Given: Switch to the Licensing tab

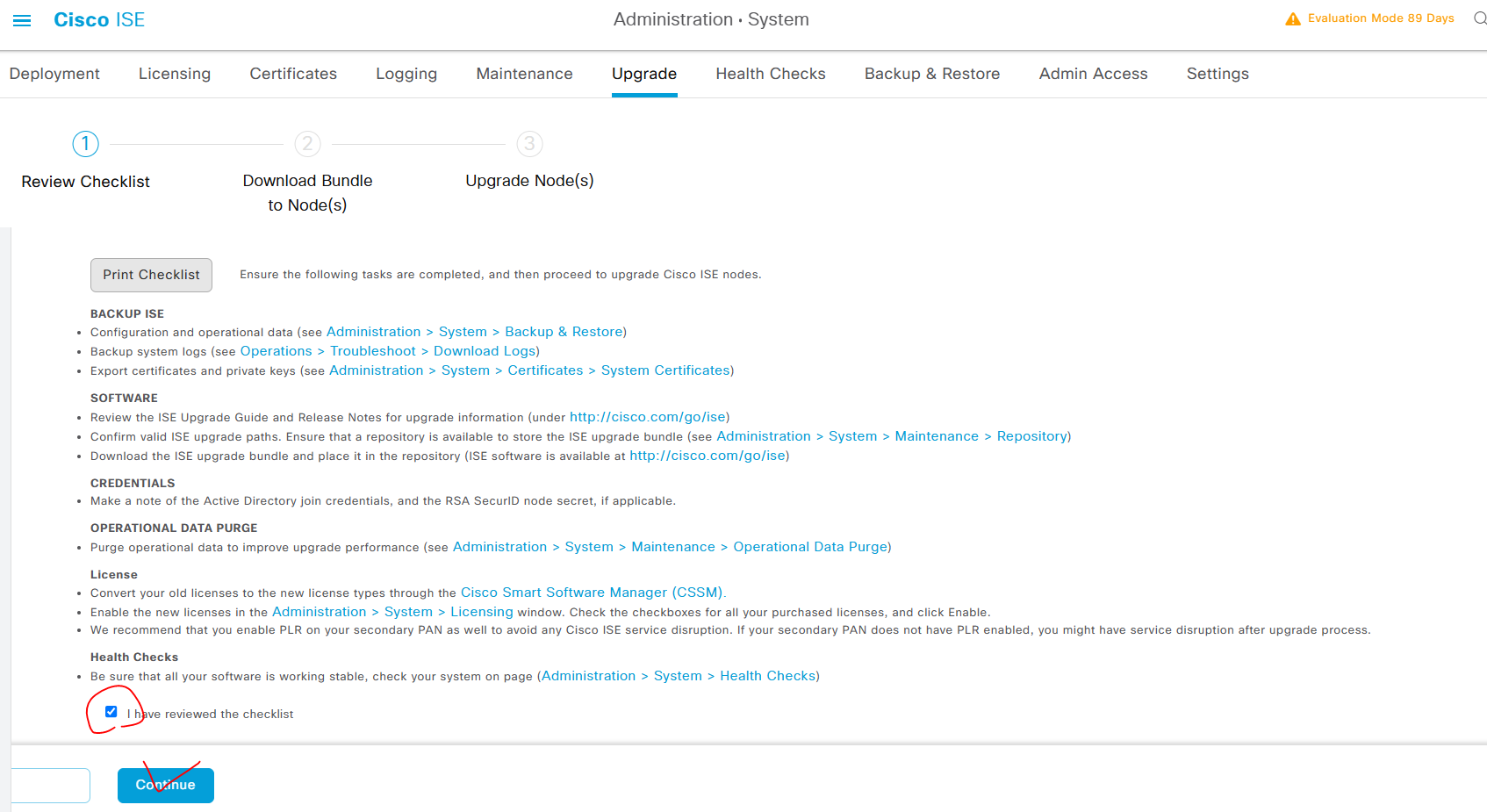Looking at the screenshot, I should 175,74.
